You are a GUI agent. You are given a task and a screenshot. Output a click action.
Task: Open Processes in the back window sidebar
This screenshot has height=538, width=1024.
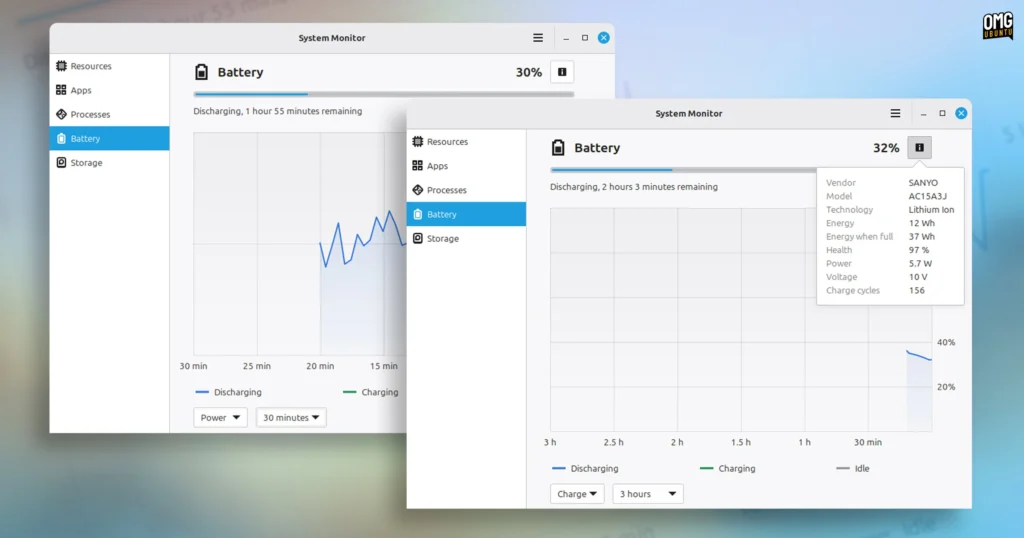coord(109,114)
